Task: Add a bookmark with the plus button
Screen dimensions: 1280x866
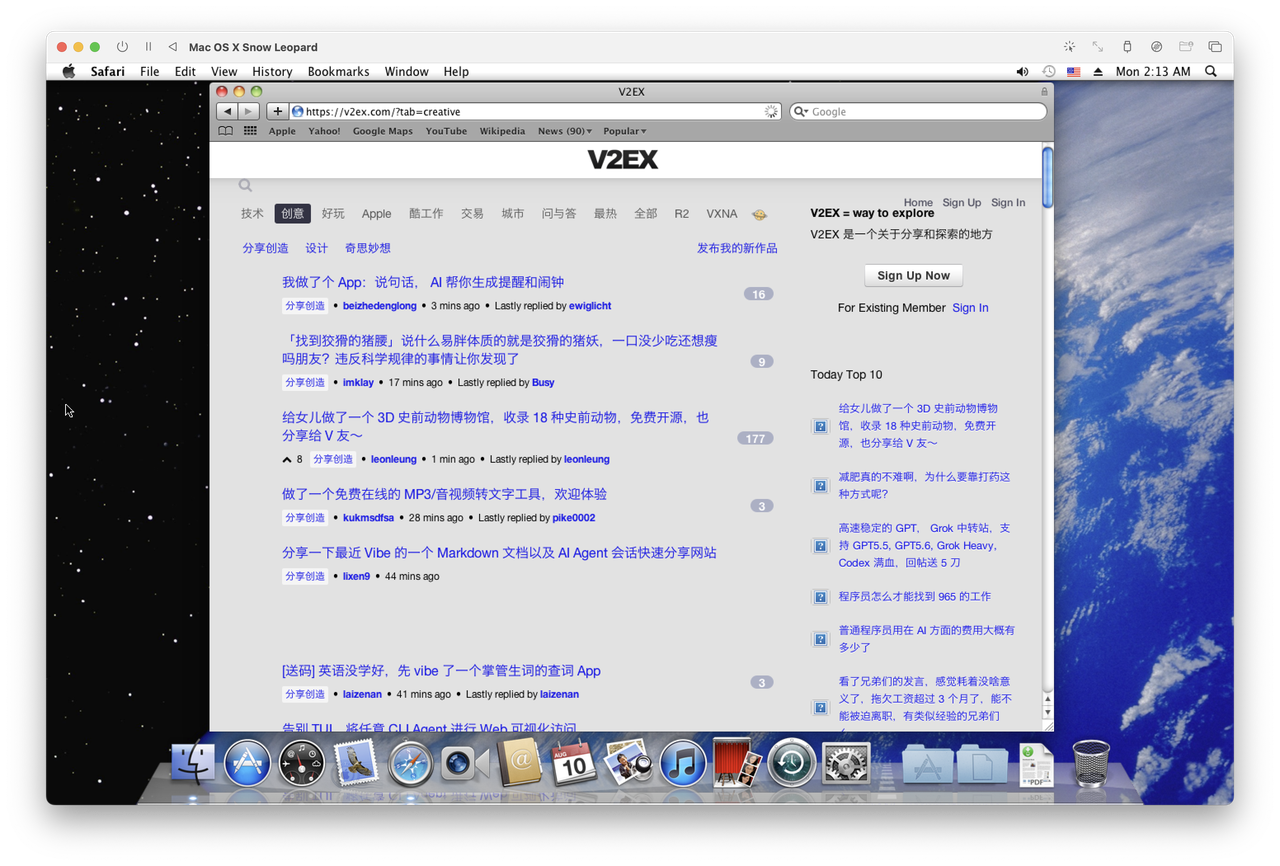Action: point(278,112)
